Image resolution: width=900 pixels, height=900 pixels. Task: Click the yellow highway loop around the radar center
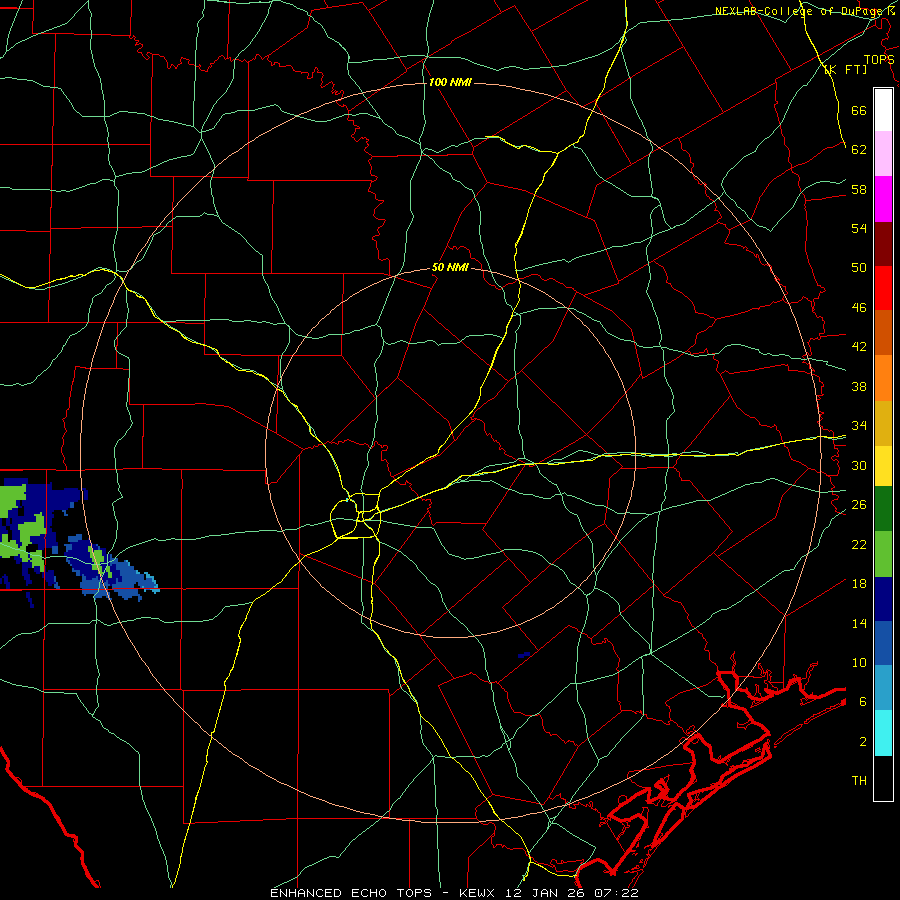[x=355, y=515]
